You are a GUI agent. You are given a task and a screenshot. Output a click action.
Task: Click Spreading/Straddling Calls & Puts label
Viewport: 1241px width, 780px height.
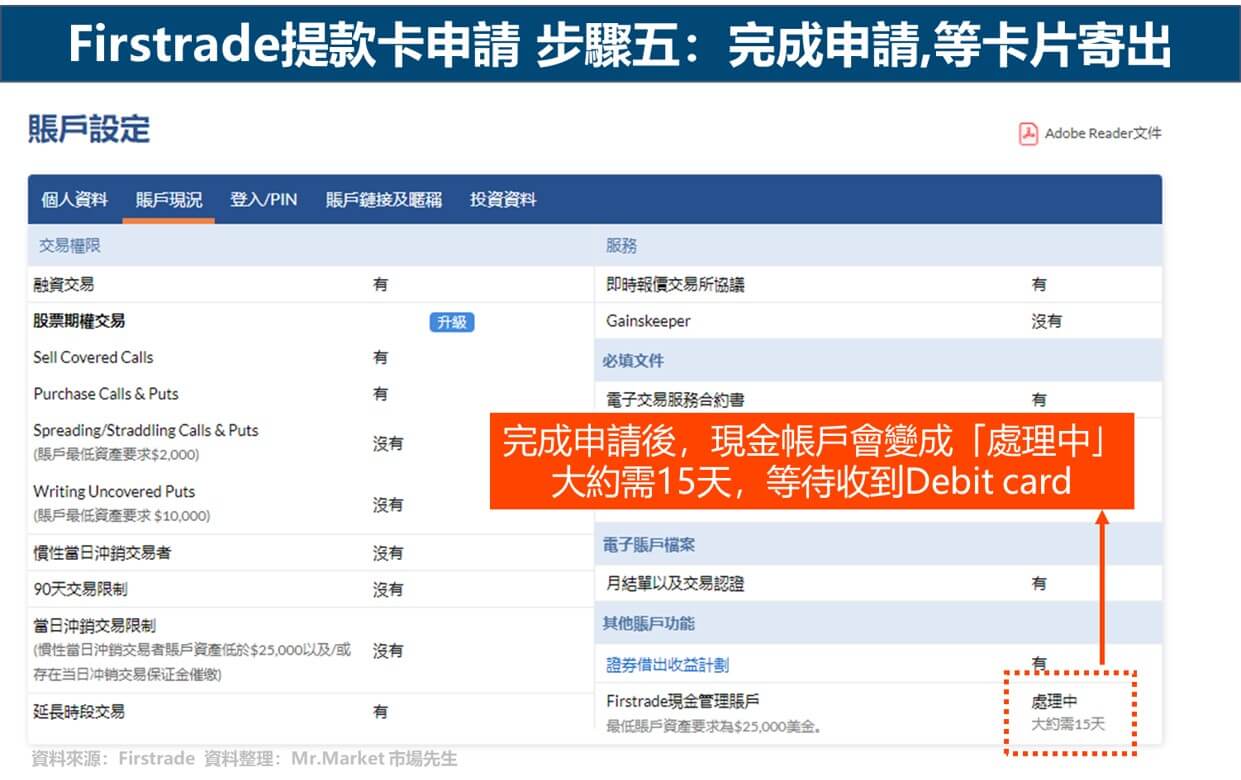coord(146,430)
